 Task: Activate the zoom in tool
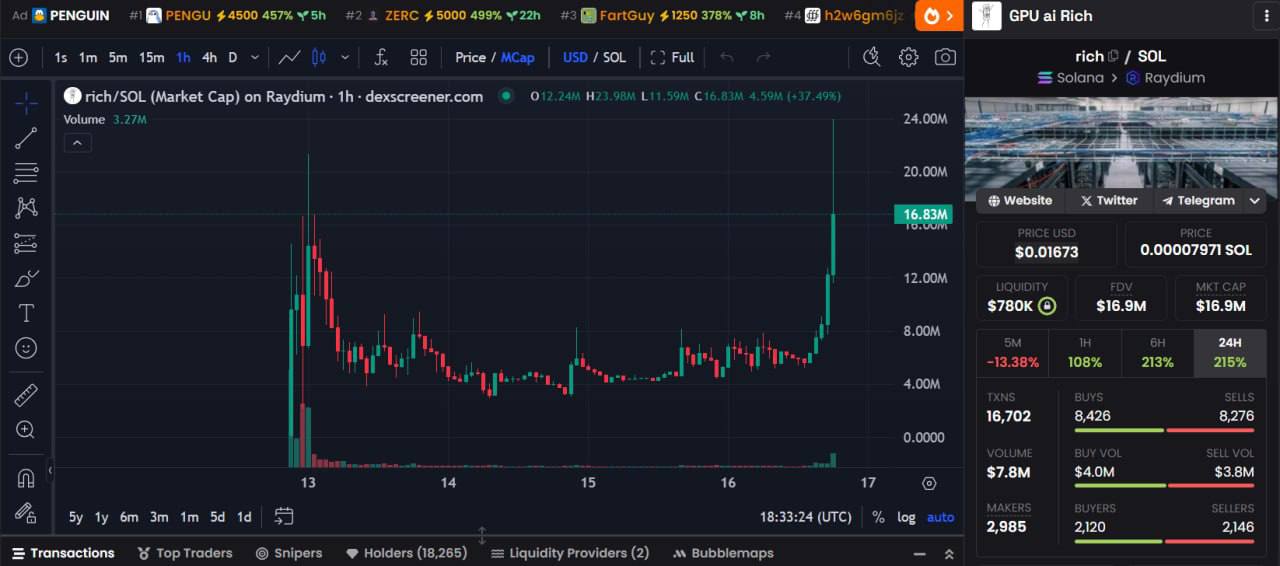26,430
